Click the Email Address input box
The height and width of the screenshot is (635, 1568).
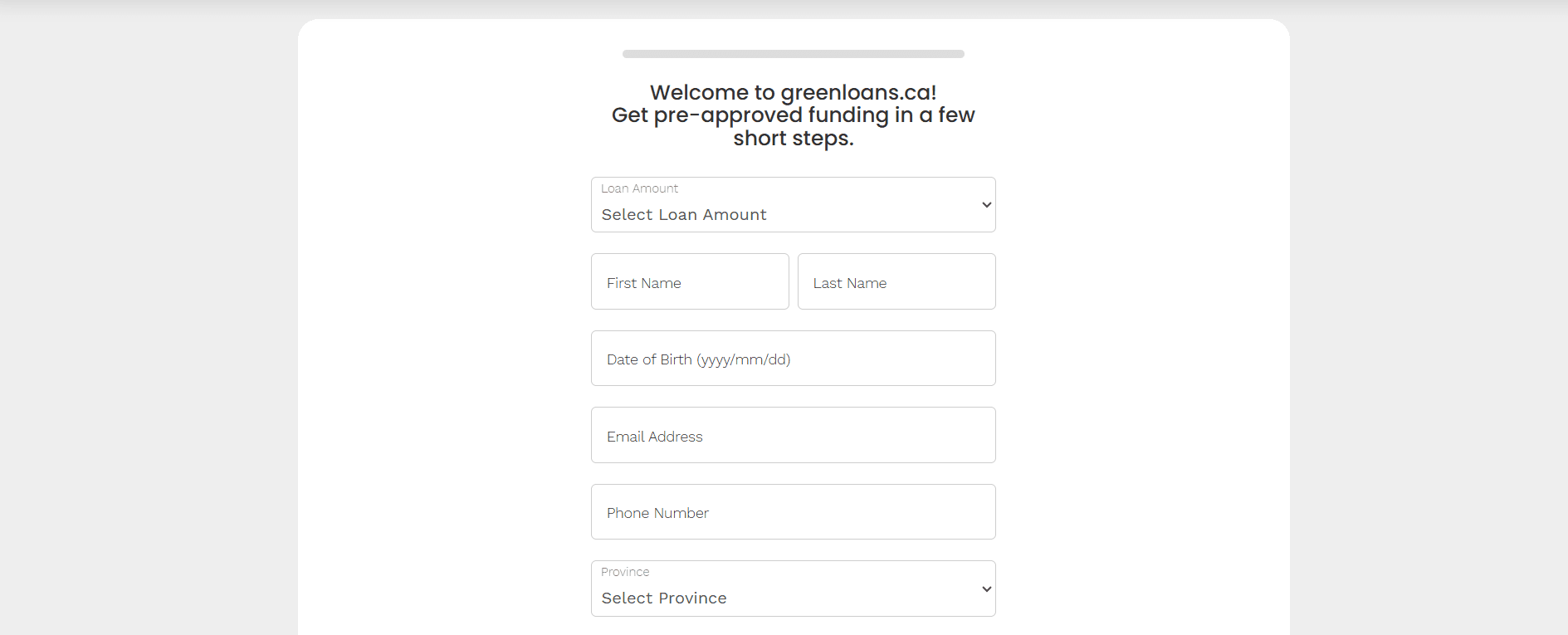793,435
